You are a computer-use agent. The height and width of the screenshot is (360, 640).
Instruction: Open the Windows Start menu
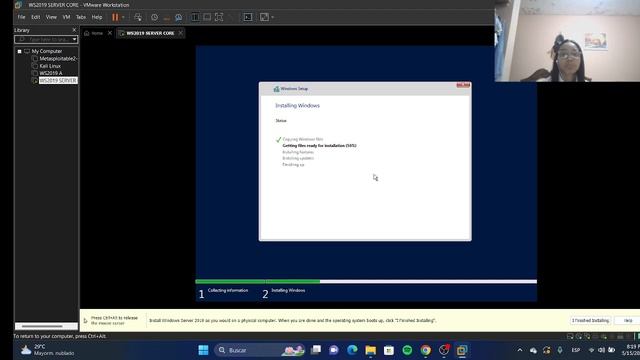(203, 350)
